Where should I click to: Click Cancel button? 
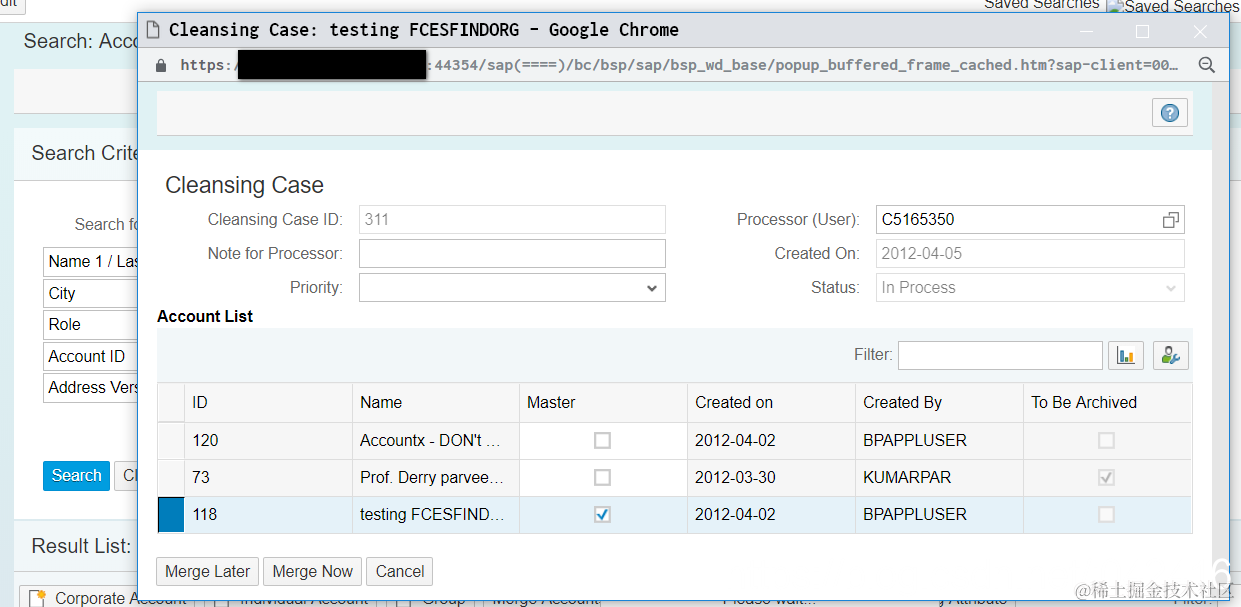(400, 572)
